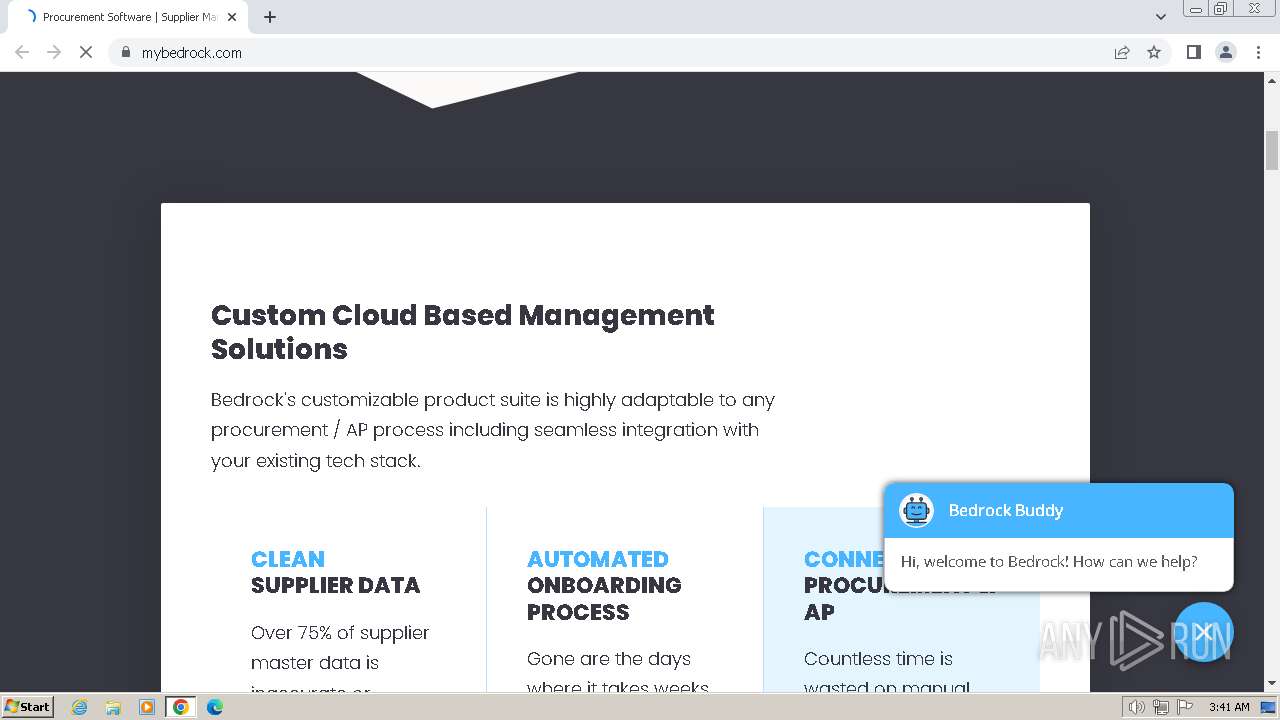Go back to previous page
The height and width of the screenshot is (720, 1280).
tap(22, 52)
